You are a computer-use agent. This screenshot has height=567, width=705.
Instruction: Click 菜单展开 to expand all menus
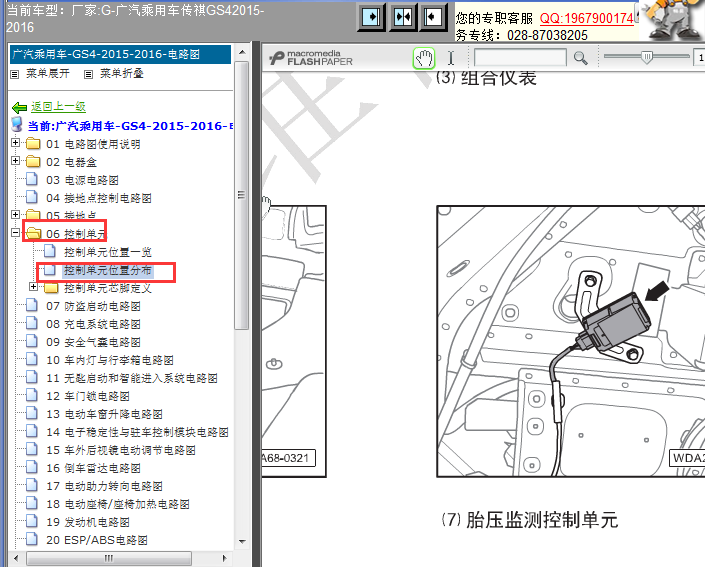coord(48,73)
